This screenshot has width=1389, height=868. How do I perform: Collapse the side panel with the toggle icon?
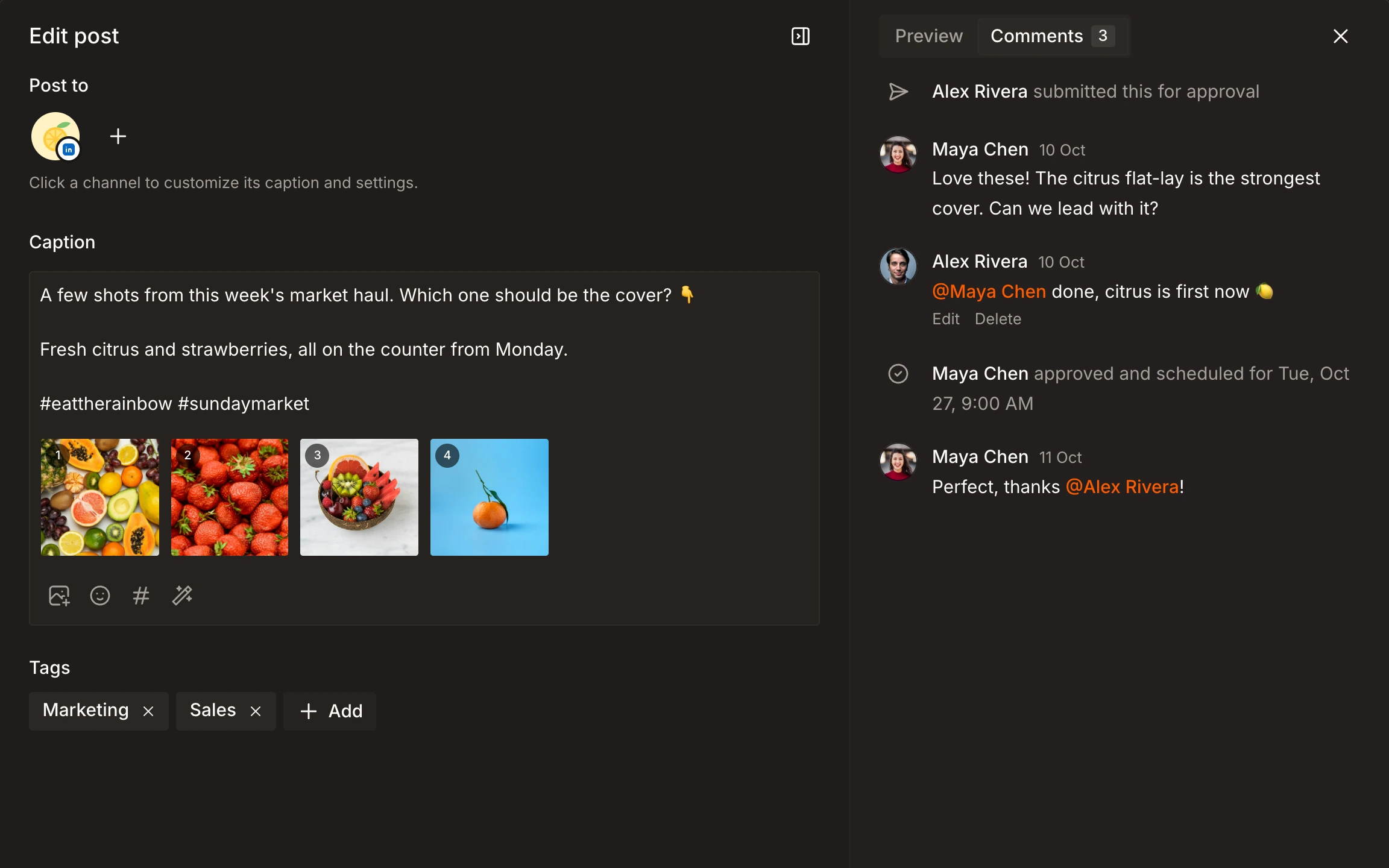tap(800, 36)
